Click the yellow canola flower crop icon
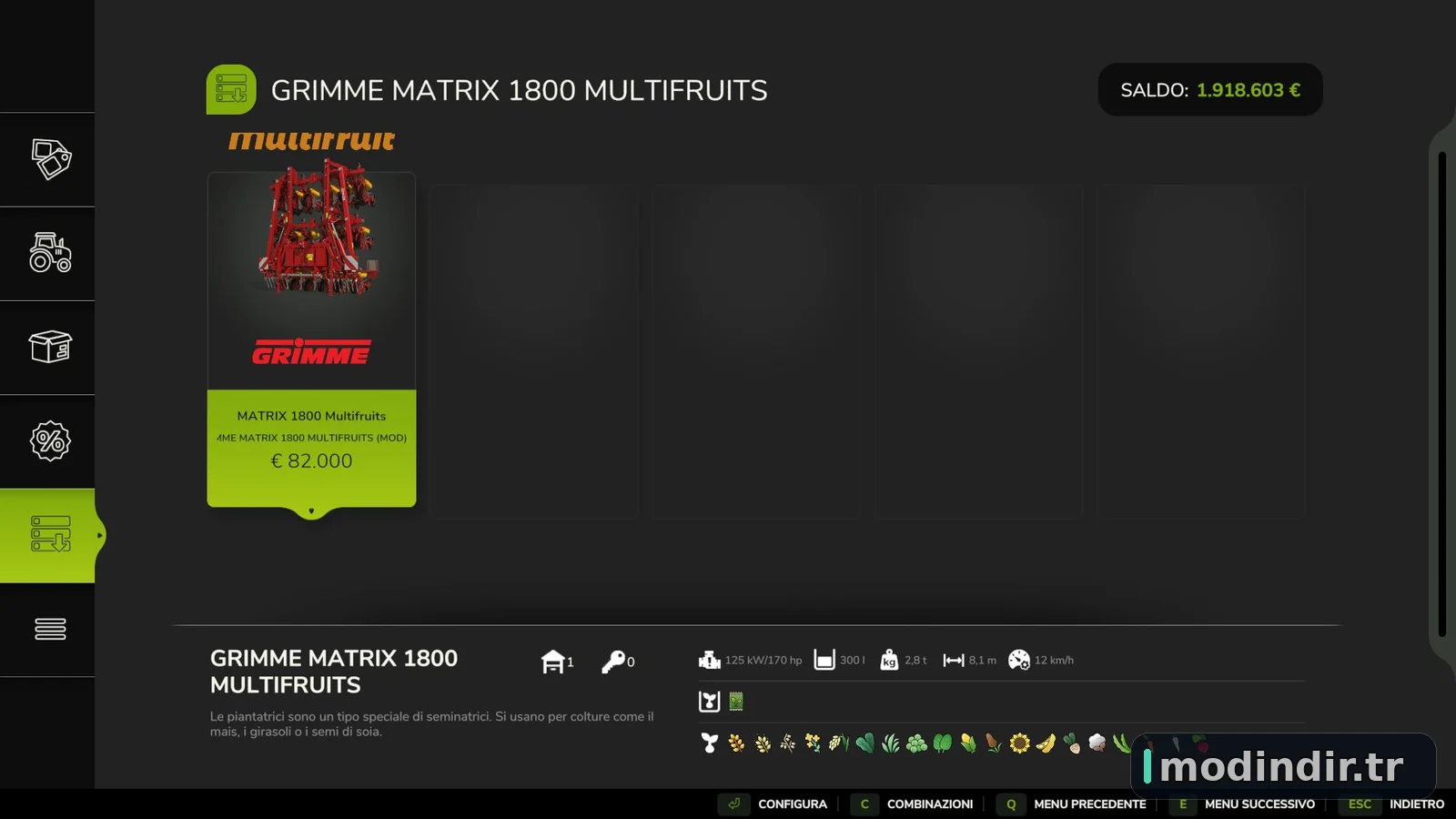 [x=813, y=743]
